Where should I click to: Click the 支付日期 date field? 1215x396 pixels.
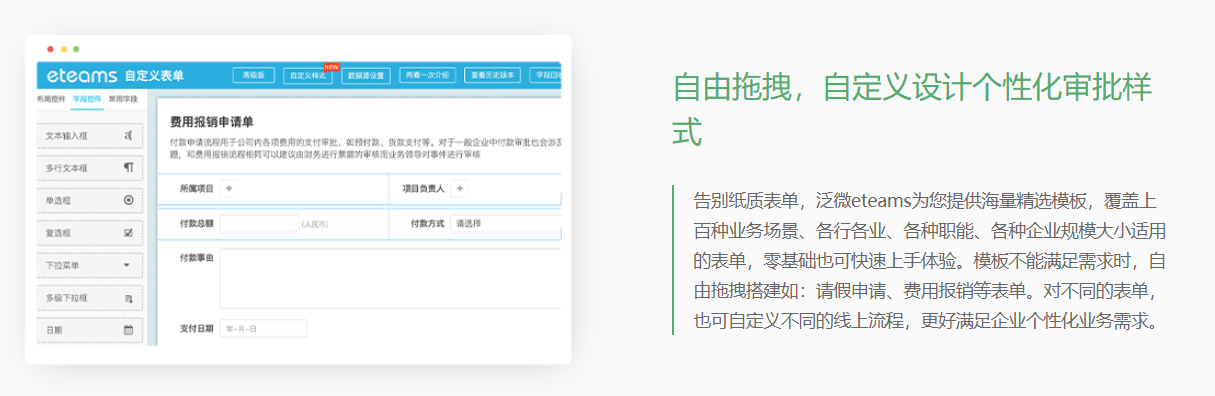click(x=263, y=328)
